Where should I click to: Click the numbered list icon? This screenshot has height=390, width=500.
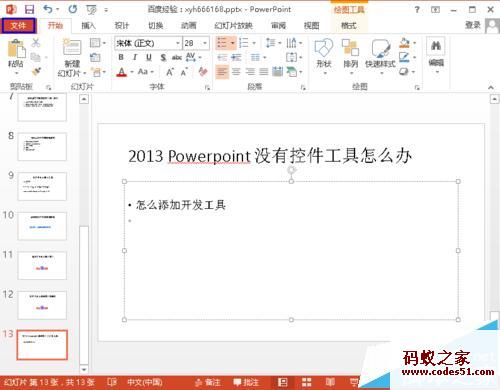coord(244,43)
